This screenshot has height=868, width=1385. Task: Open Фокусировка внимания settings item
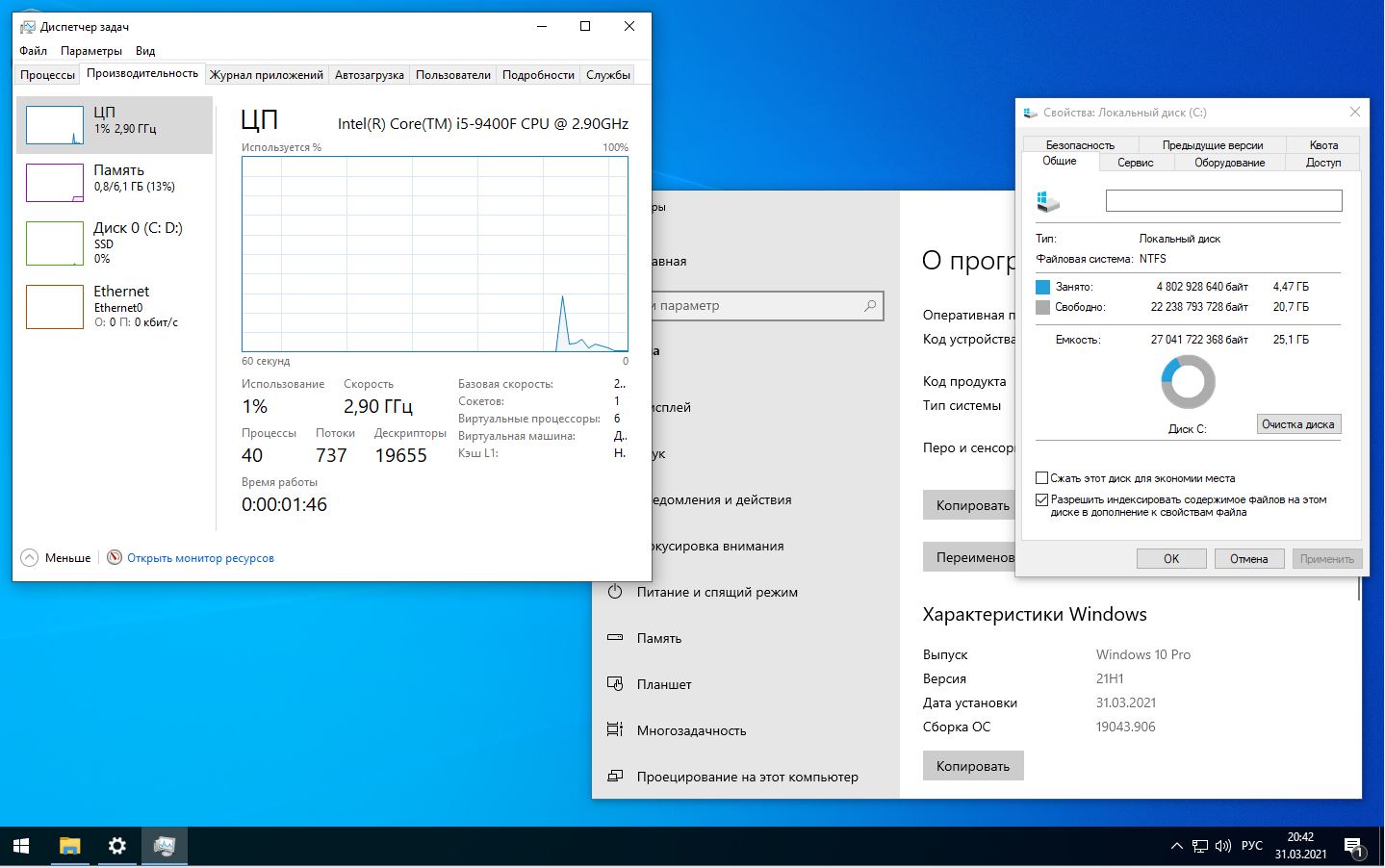click(717, 546)
